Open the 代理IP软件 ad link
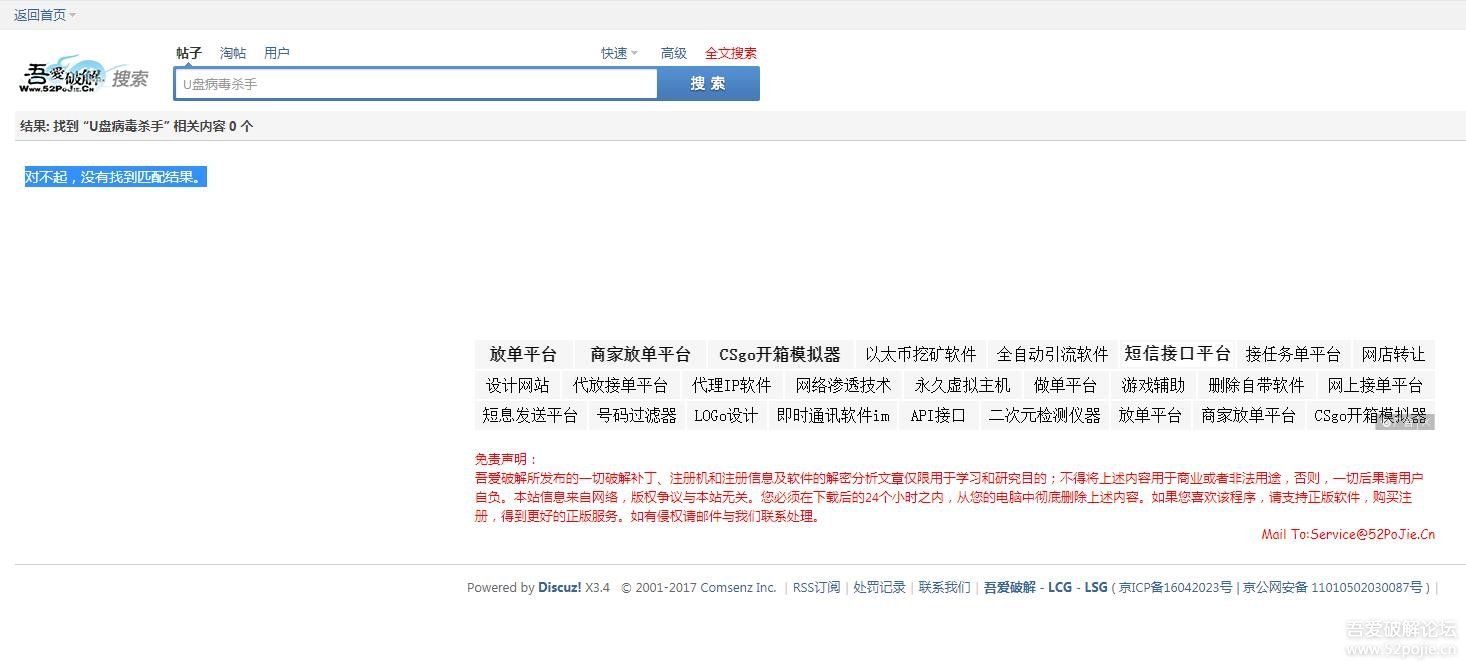The width and height of the screenshot is (1466, 666). click(732, 385)
